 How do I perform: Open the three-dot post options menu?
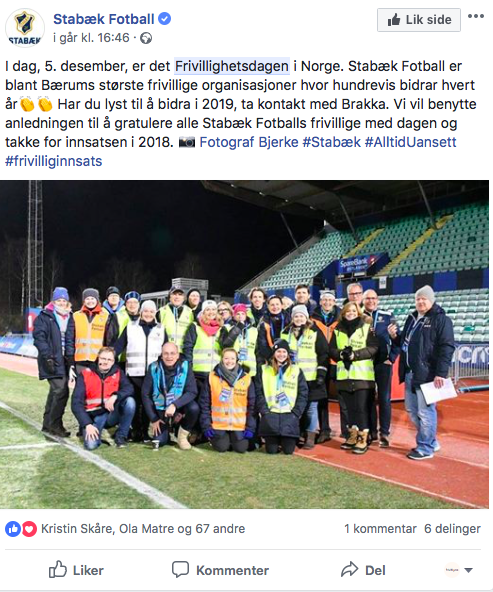point(476,16)
